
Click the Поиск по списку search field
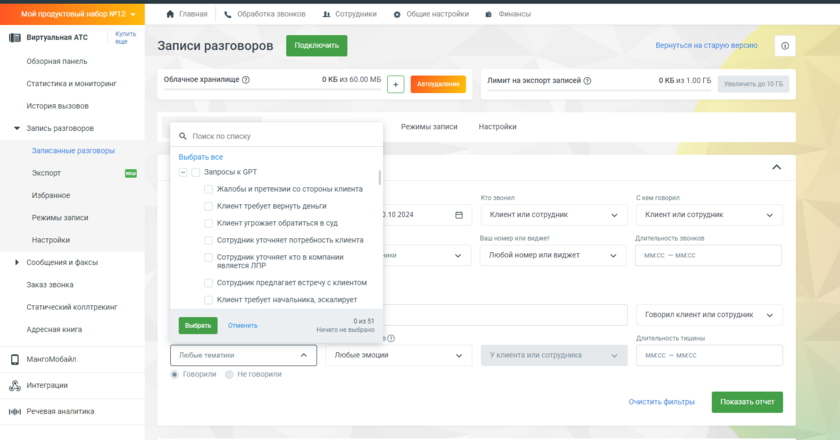280,136
